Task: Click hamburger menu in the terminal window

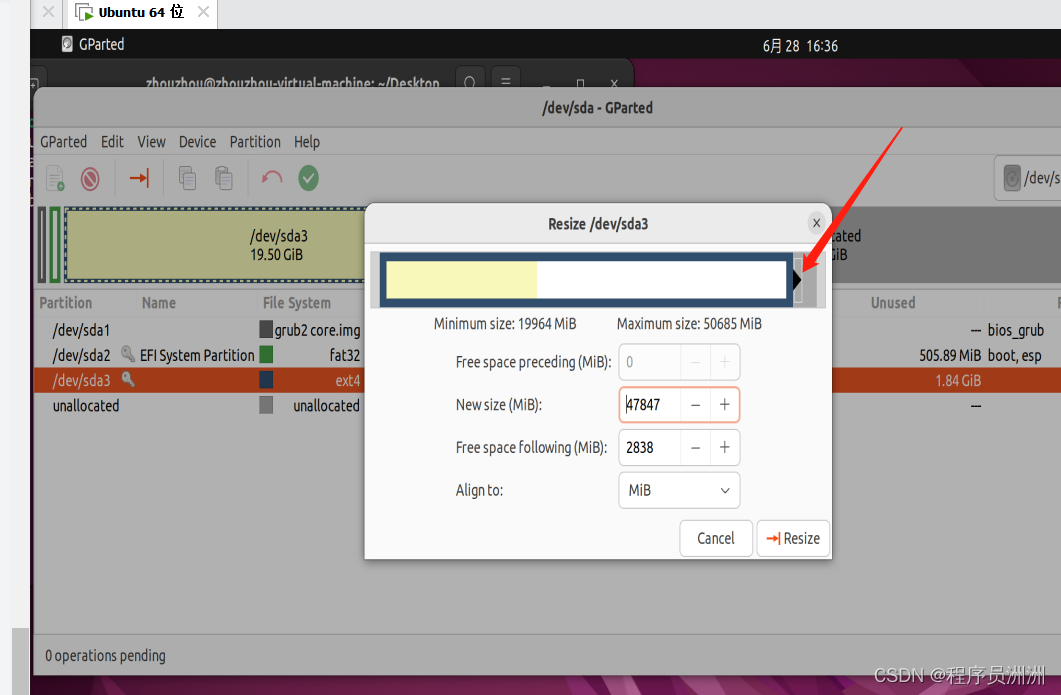Action: click(505, 80)
